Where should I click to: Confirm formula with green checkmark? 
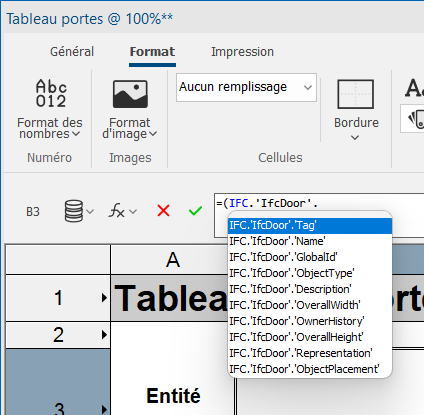(x=195, y=211)
